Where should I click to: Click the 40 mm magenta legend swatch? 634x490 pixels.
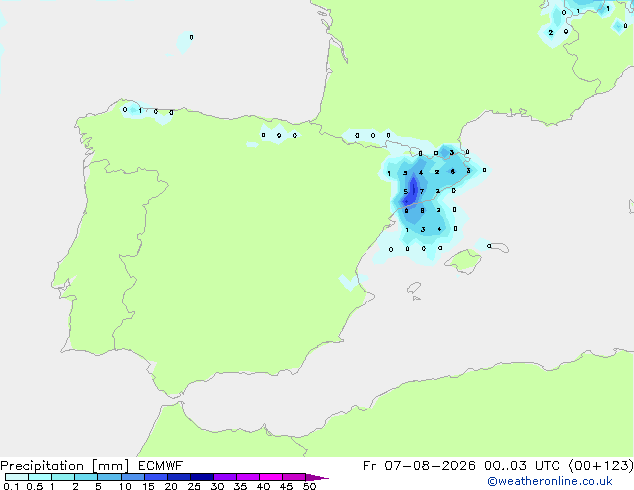click(271, 477)
